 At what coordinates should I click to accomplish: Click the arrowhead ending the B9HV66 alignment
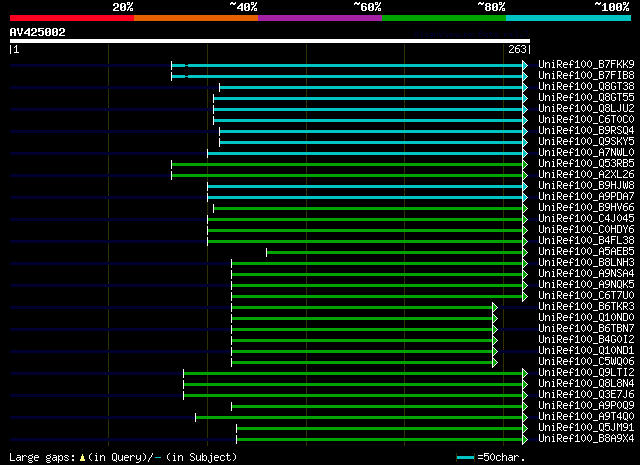(x=525, y=209)
